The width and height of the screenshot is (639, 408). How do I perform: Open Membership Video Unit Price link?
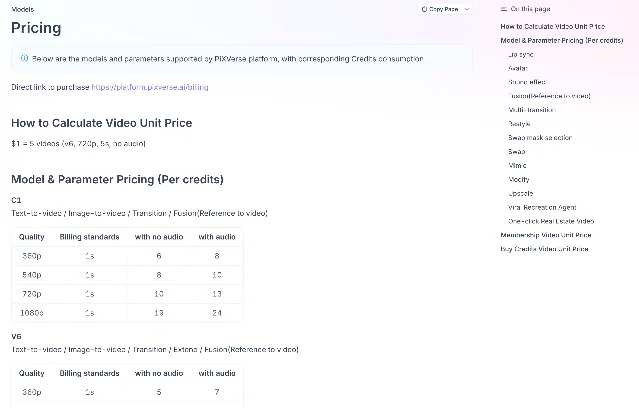coord(546,235)
